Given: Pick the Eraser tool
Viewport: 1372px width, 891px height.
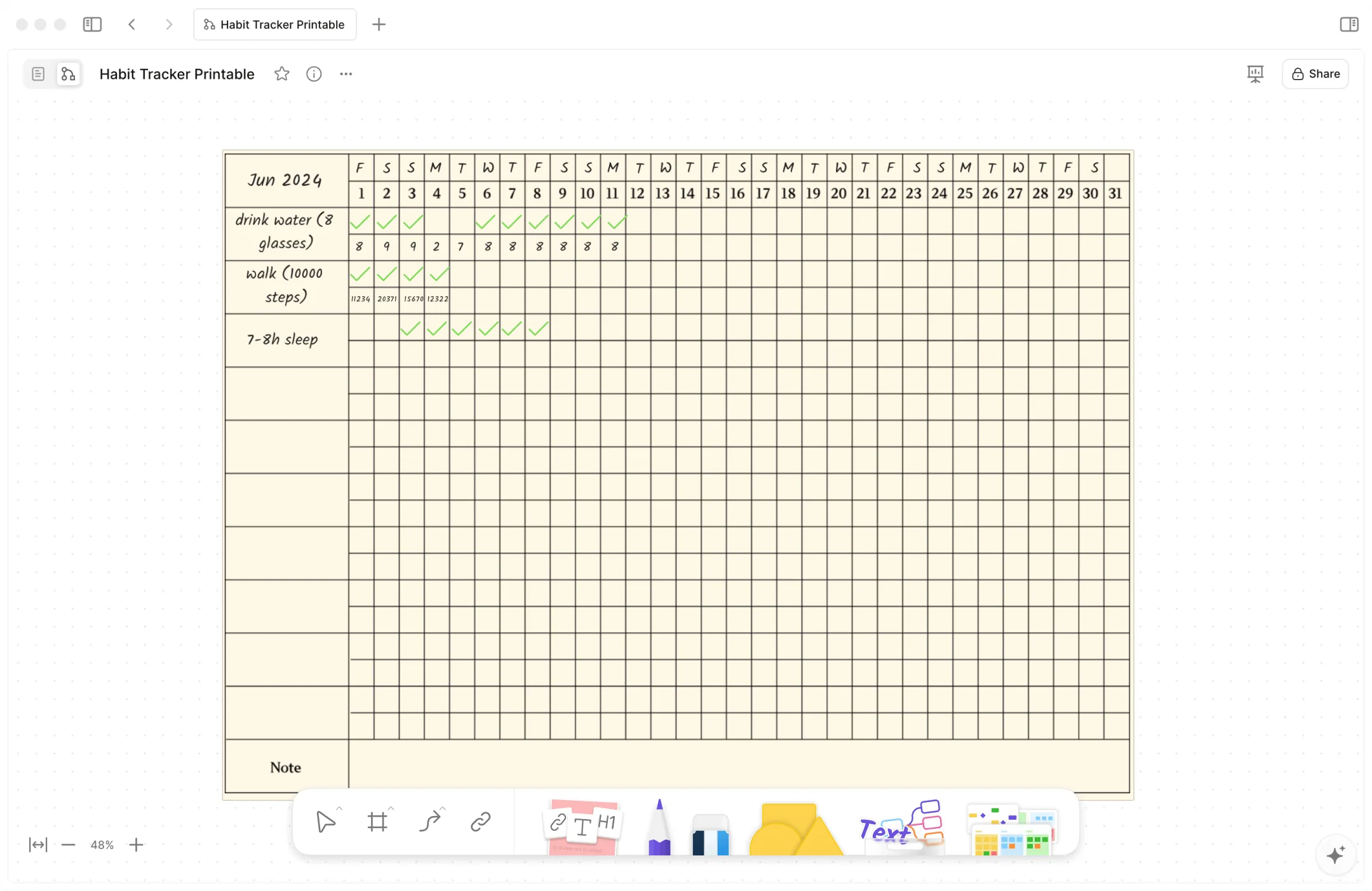Looking at the screenshot, I should (710, 834).
